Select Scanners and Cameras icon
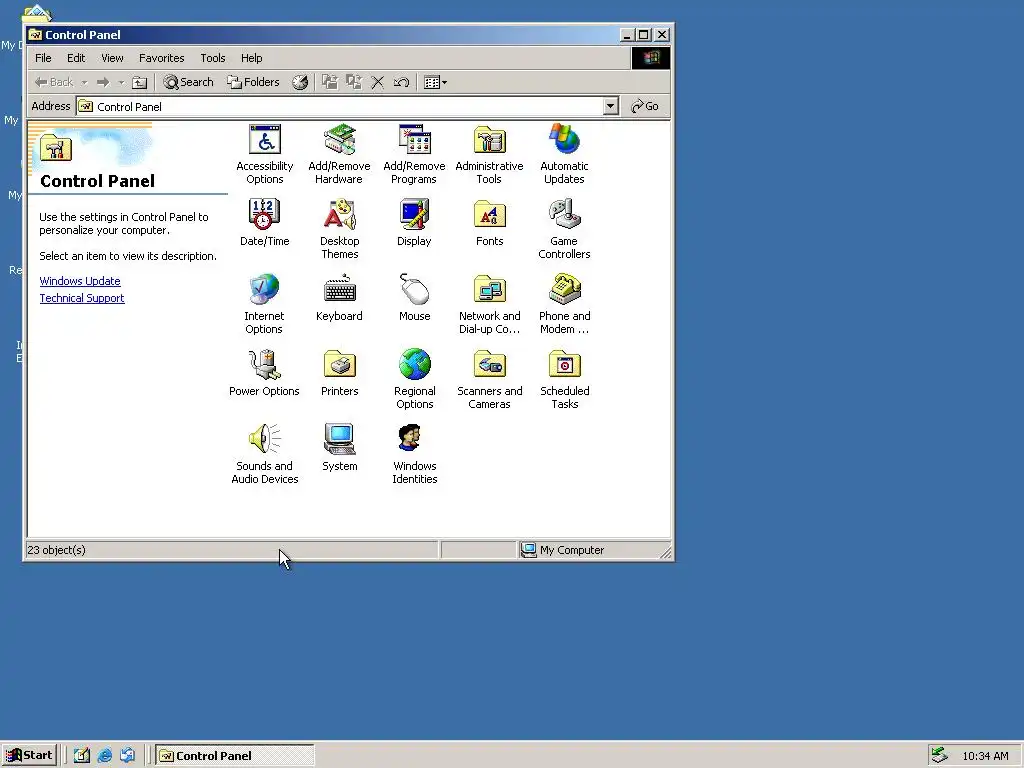The image size is (1024, 768). (x=489, y=379)
